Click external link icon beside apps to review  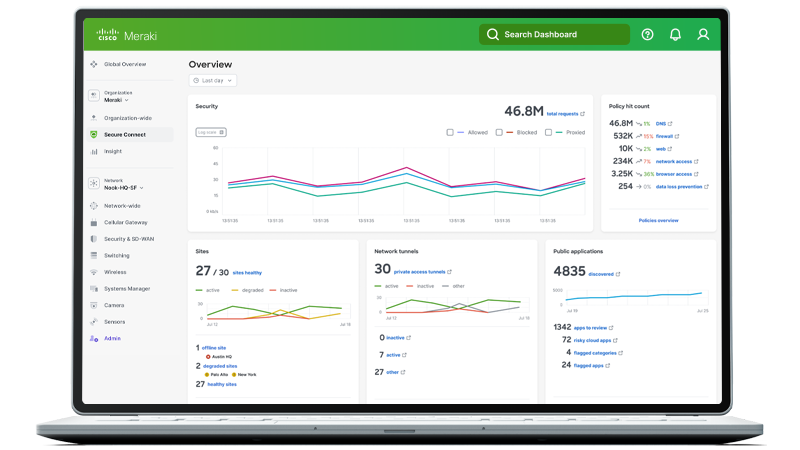tap(611, 328)
